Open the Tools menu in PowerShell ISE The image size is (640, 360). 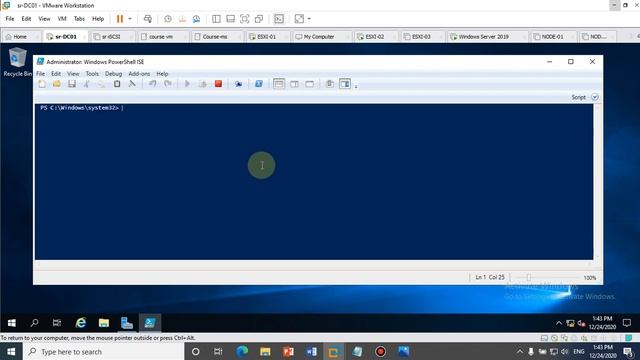click(x=92, y=74)
